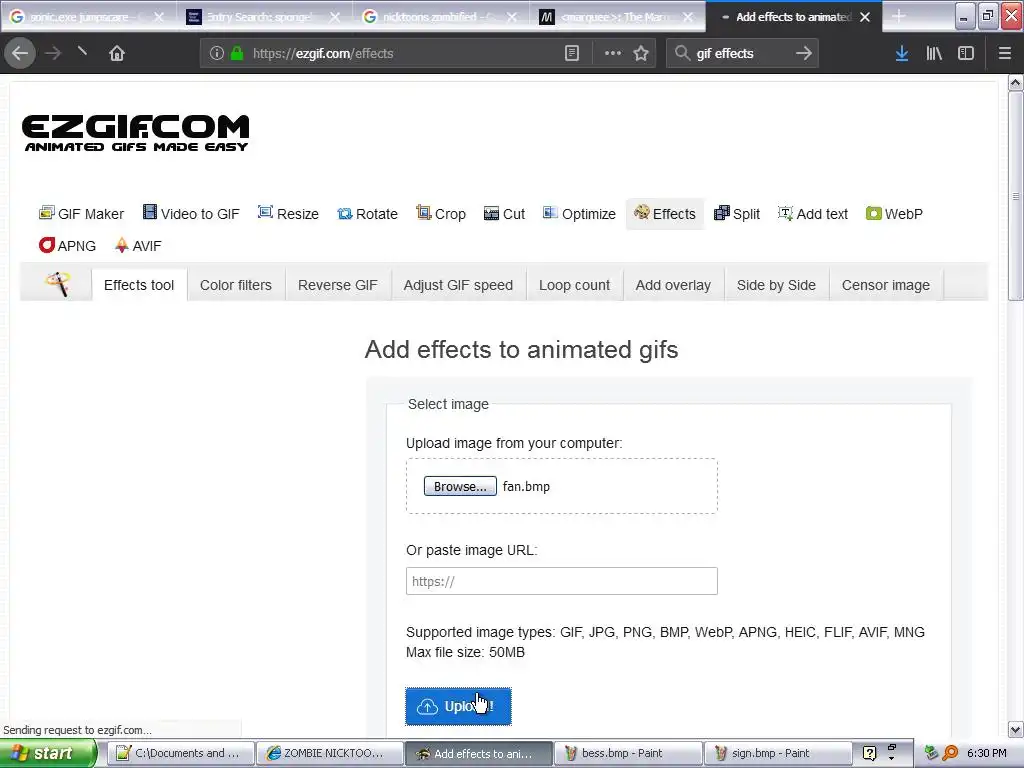Open site information icon in address bar
The width and height of the screenshot is (1024, 768).
tap(217, 53)
